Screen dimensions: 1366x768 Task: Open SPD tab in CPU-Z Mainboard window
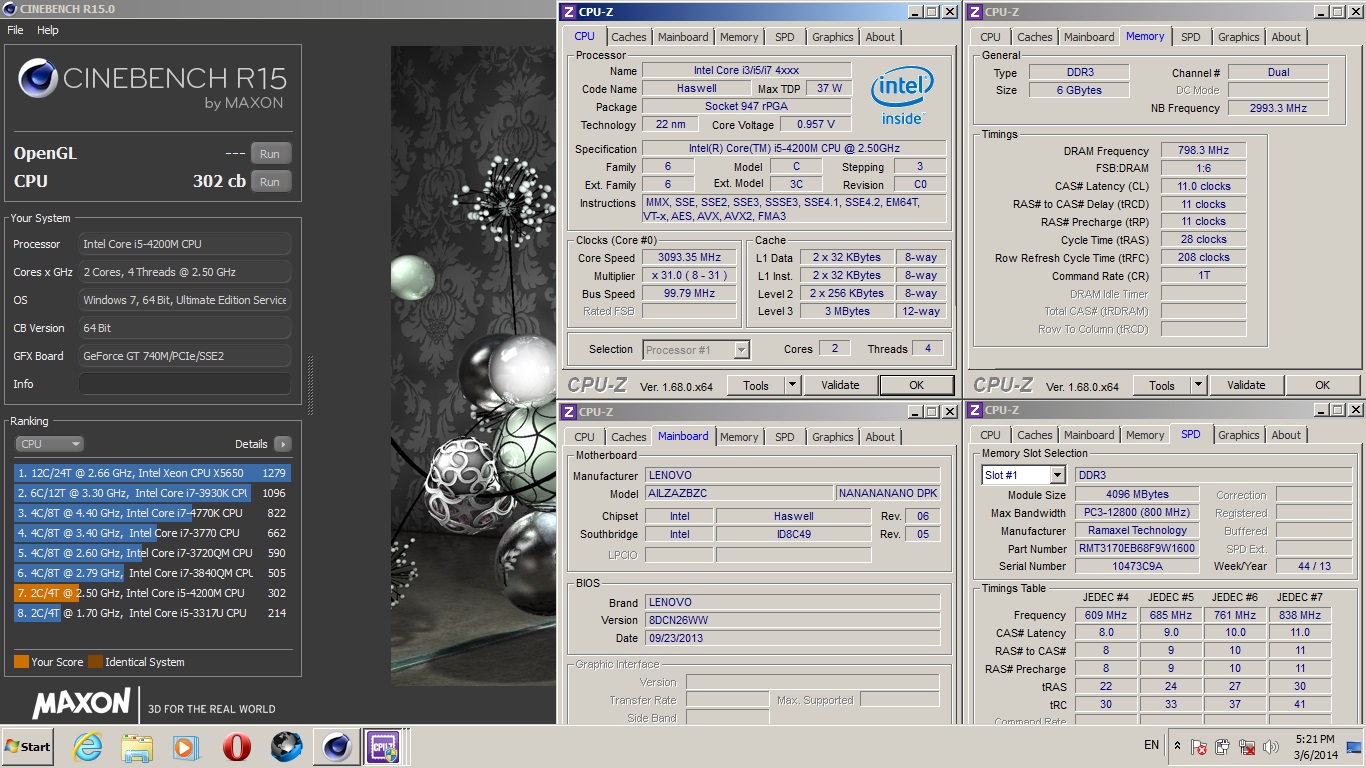pyautogui.click(x=785, y=437)
